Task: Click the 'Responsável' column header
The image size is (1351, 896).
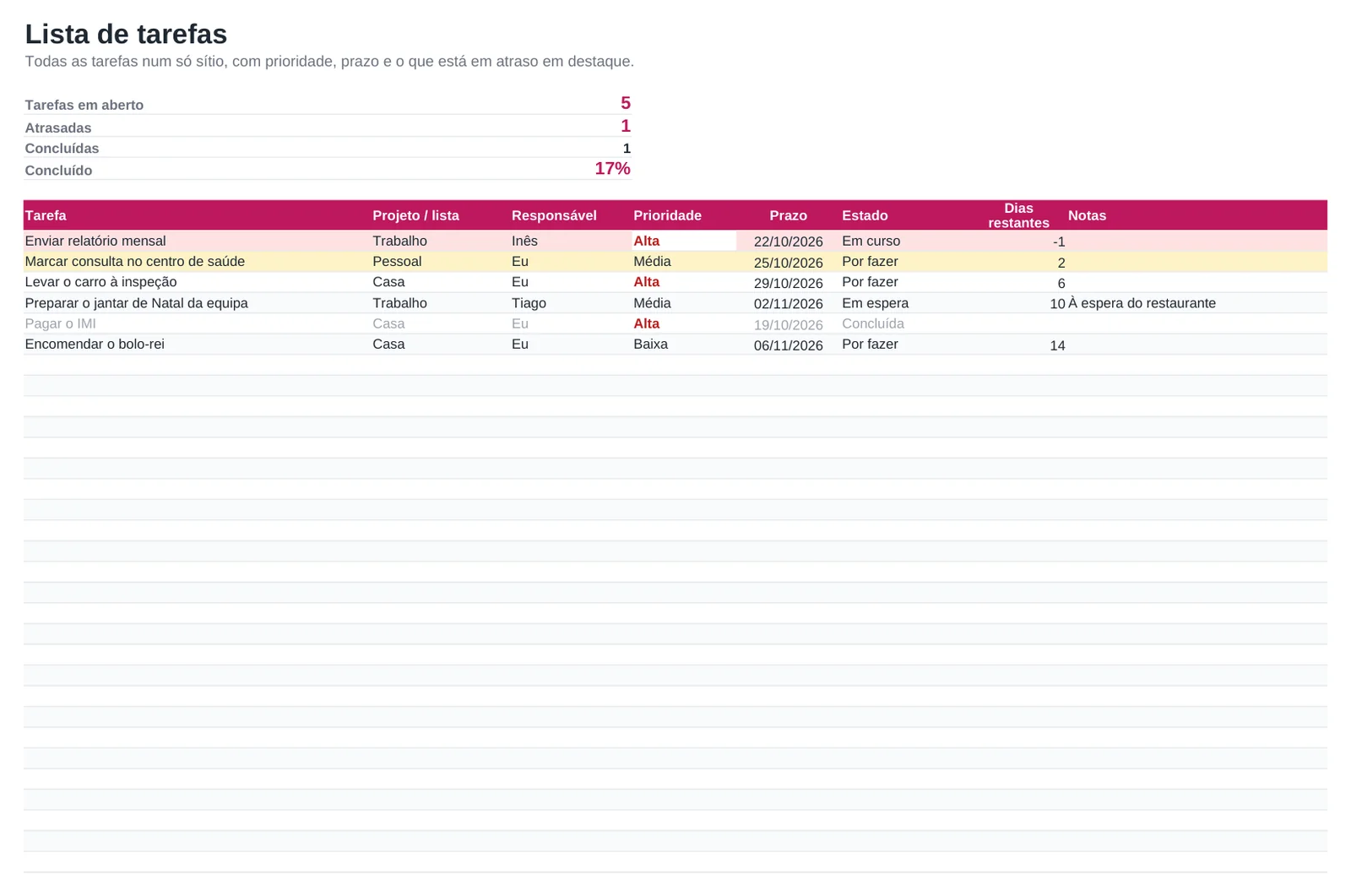Action: tap(554, 215)
